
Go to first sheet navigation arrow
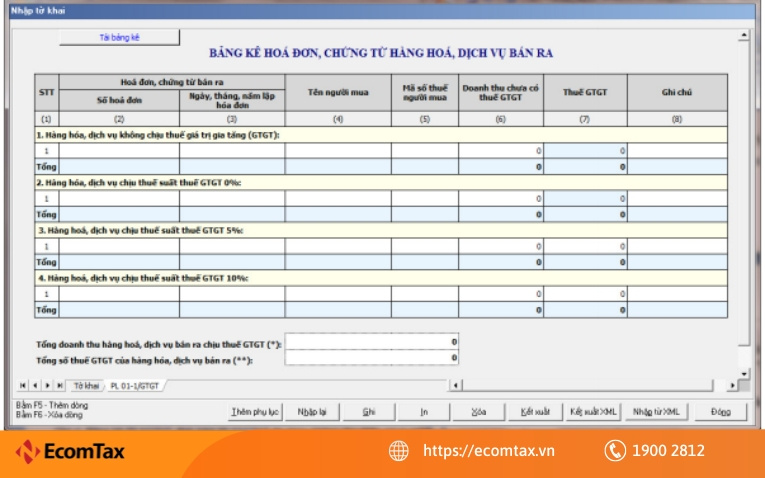click(22, 385)
